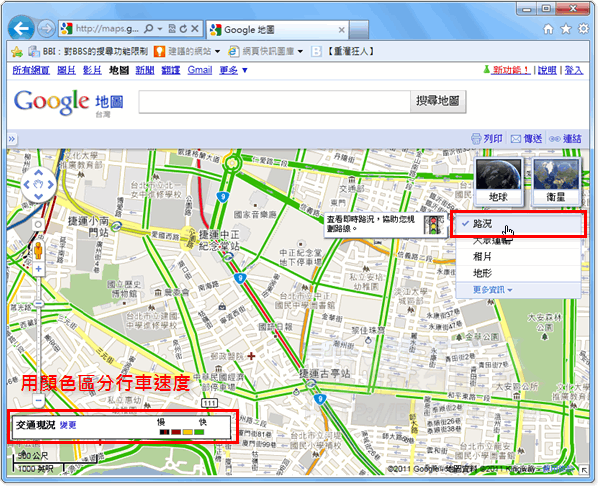Click the green fast traffic color swatch

pyautogui.click(x=199, y=432)
